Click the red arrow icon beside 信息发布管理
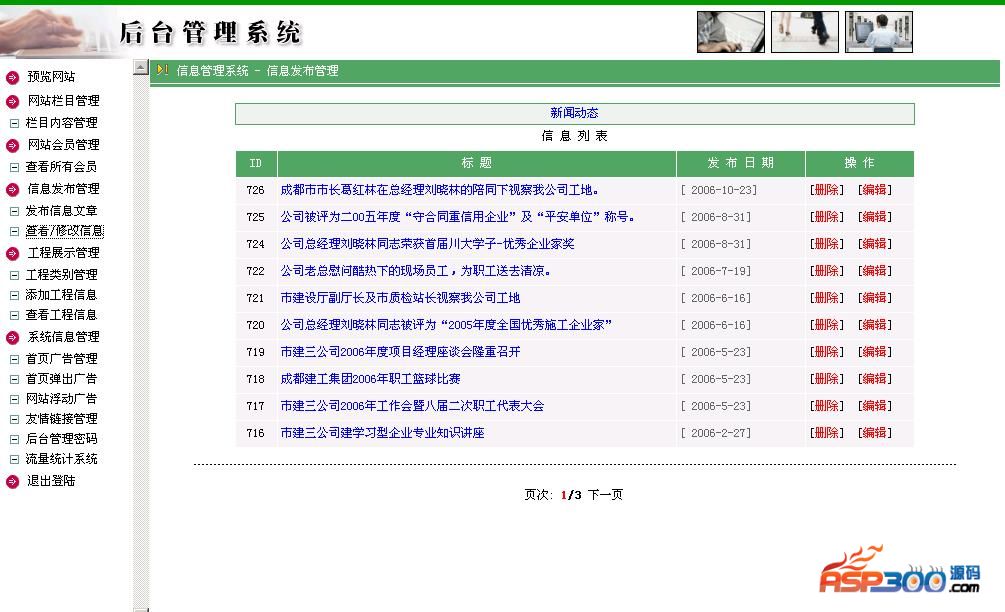This screenshot has width=1005, height=612. 12,190
